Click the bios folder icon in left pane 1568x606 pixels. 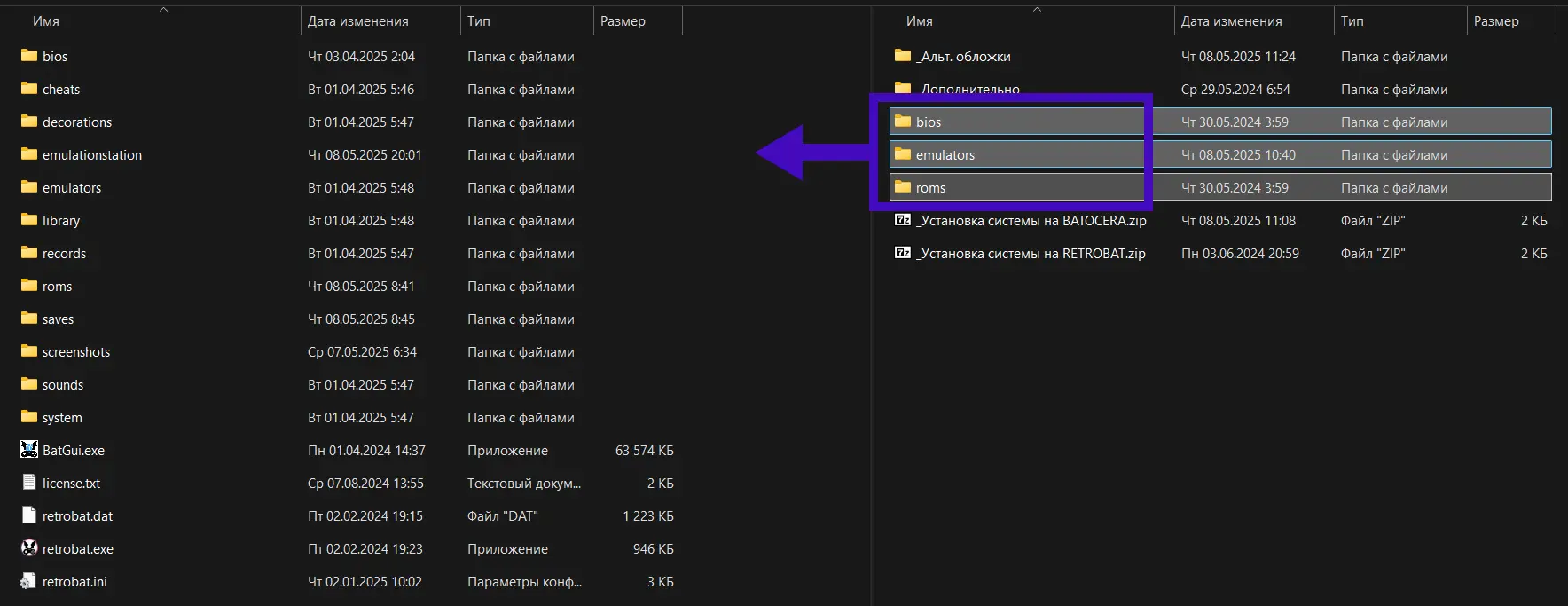coord(29,56)
